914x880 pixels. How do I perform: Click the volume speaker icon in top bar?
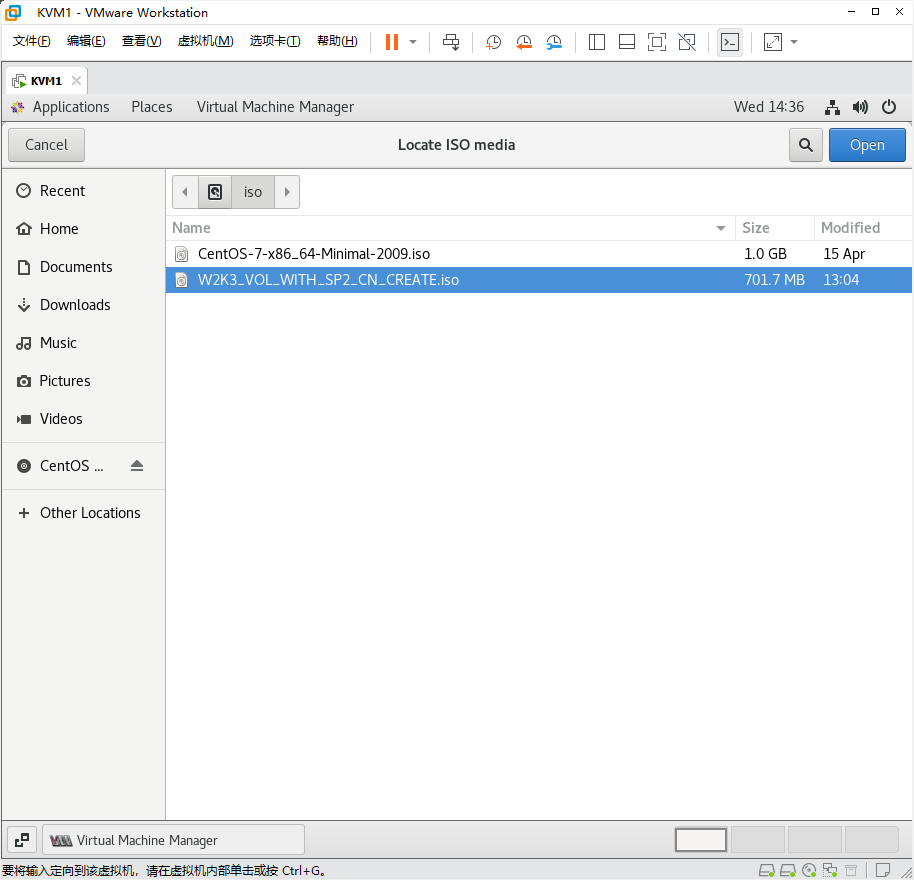point(860,107)
